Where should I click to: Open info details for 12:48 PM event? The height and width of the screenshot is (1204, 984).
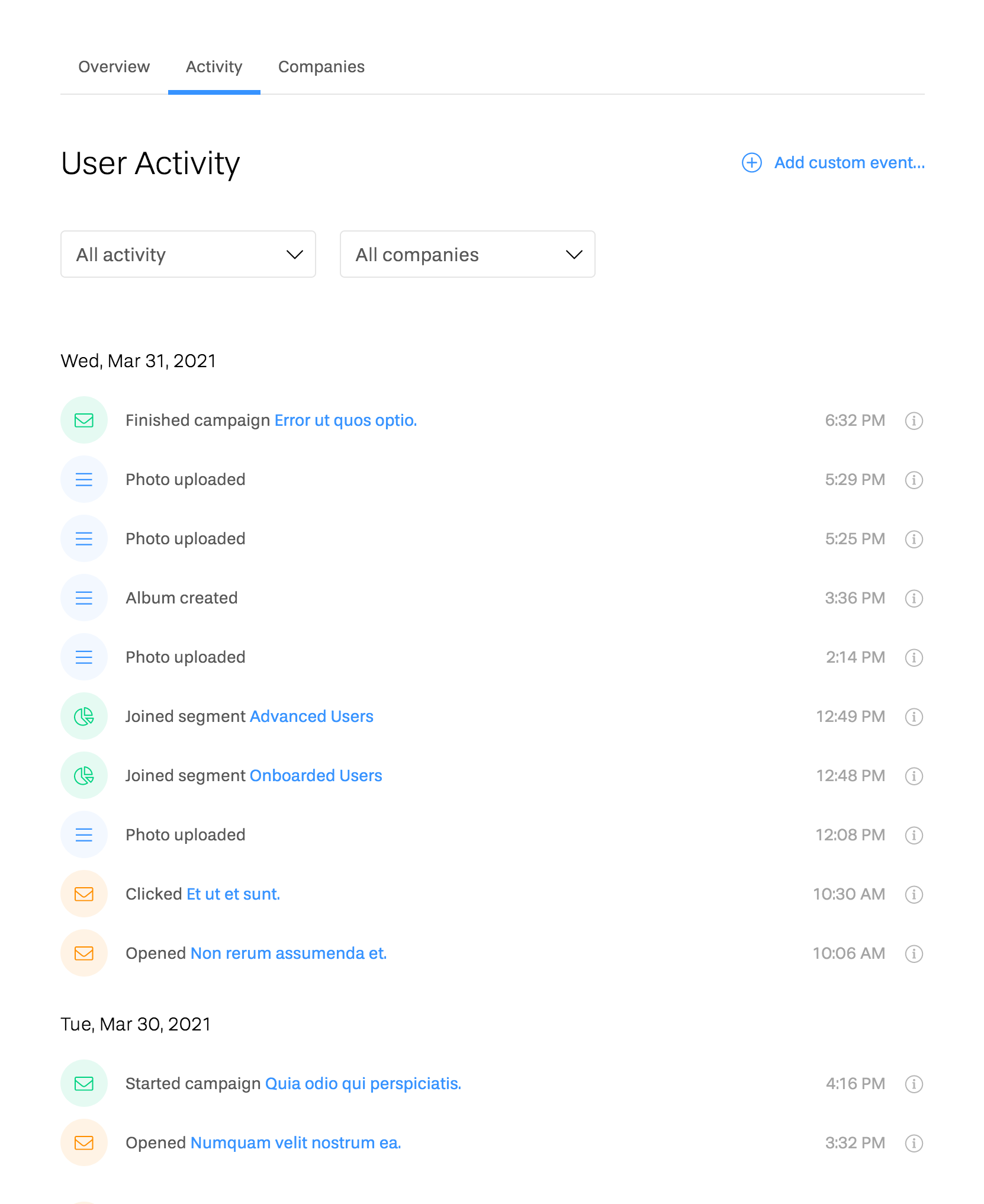pyautogui.click(x=914, y=776)
